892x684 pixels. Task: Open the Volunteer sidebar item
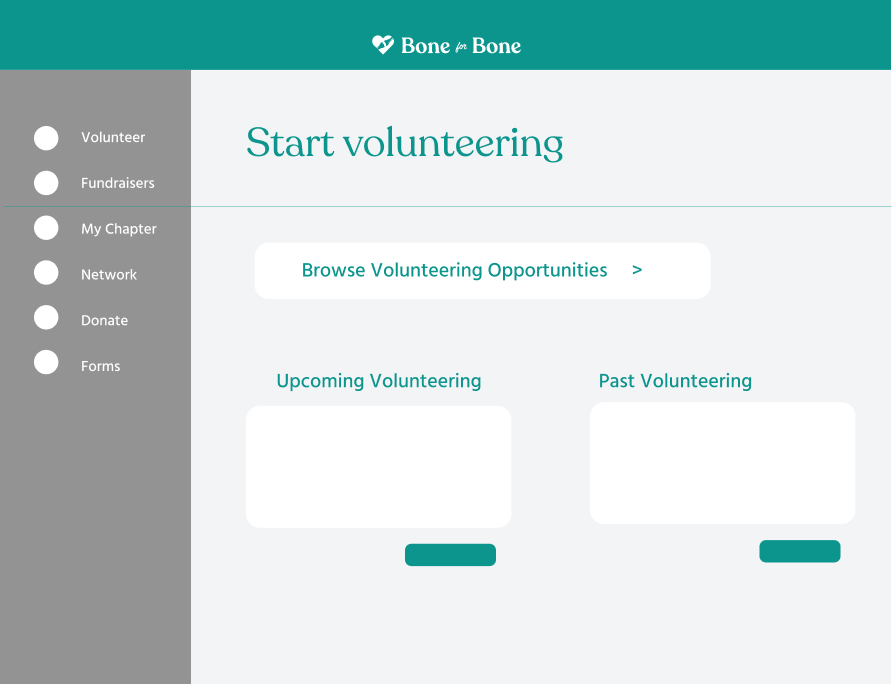click(x=113, y=137)
